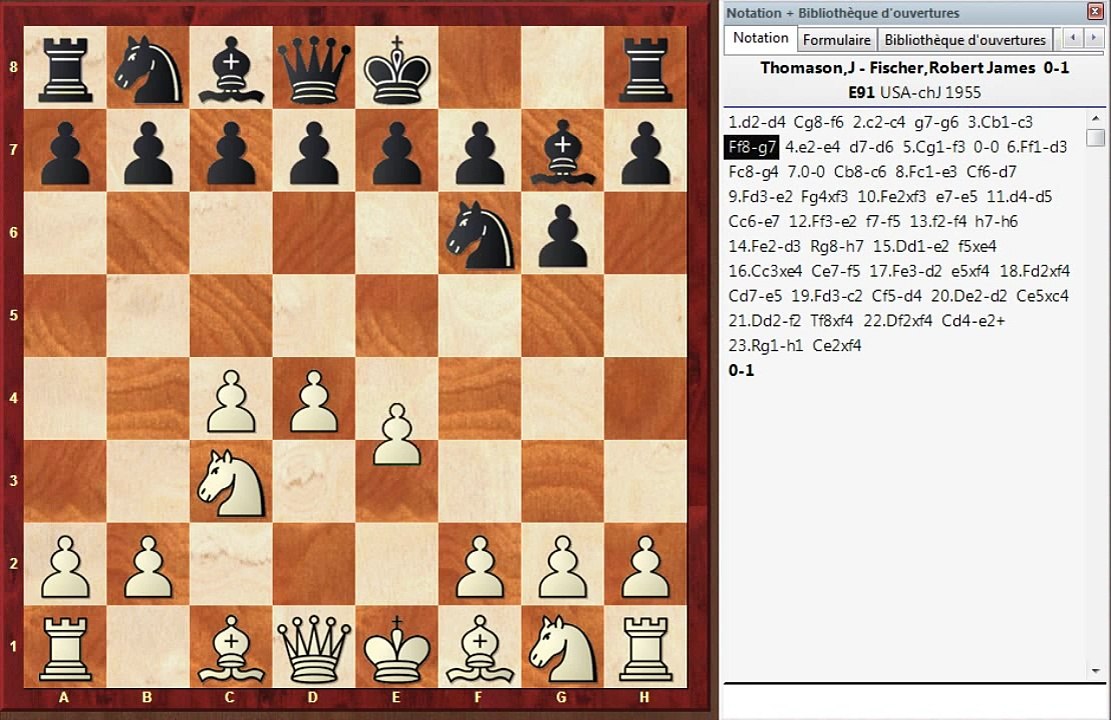Close the Notation panel with red X
The width and height of the screenshot is (1111, 720).
[1095, 11]
